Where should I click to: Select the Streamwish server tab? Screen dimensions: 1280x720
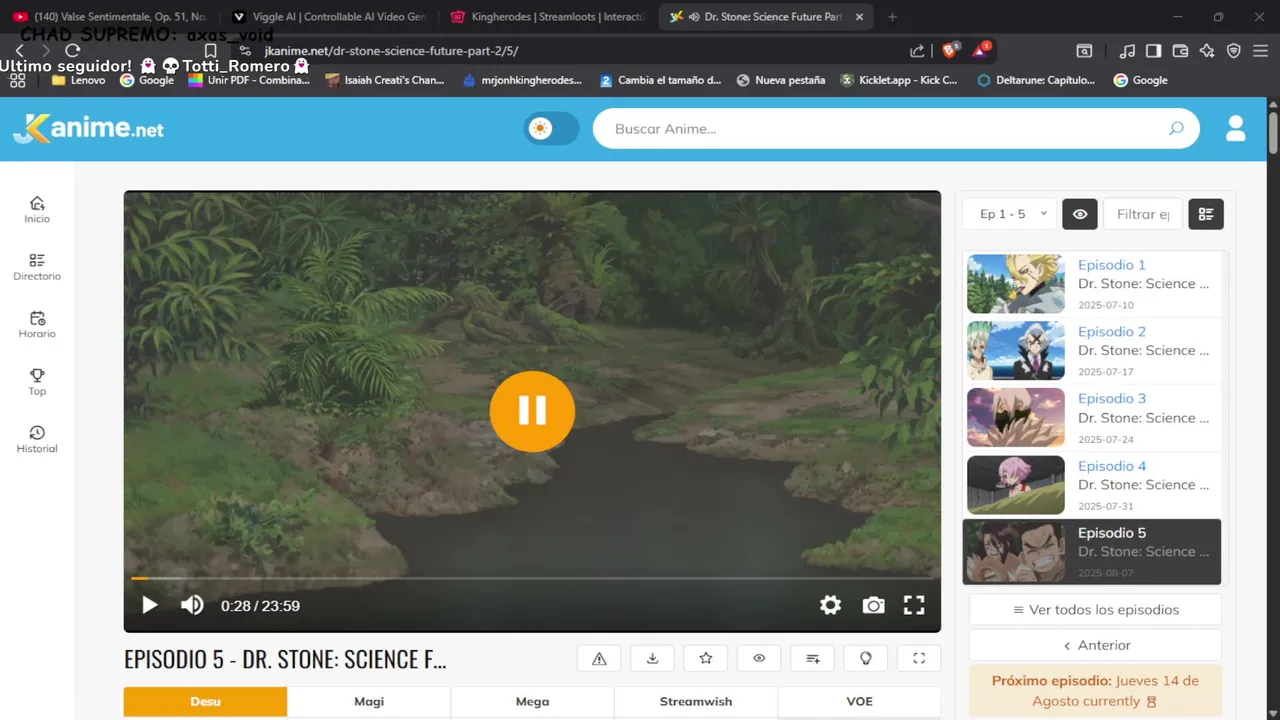tap(696, 702)
